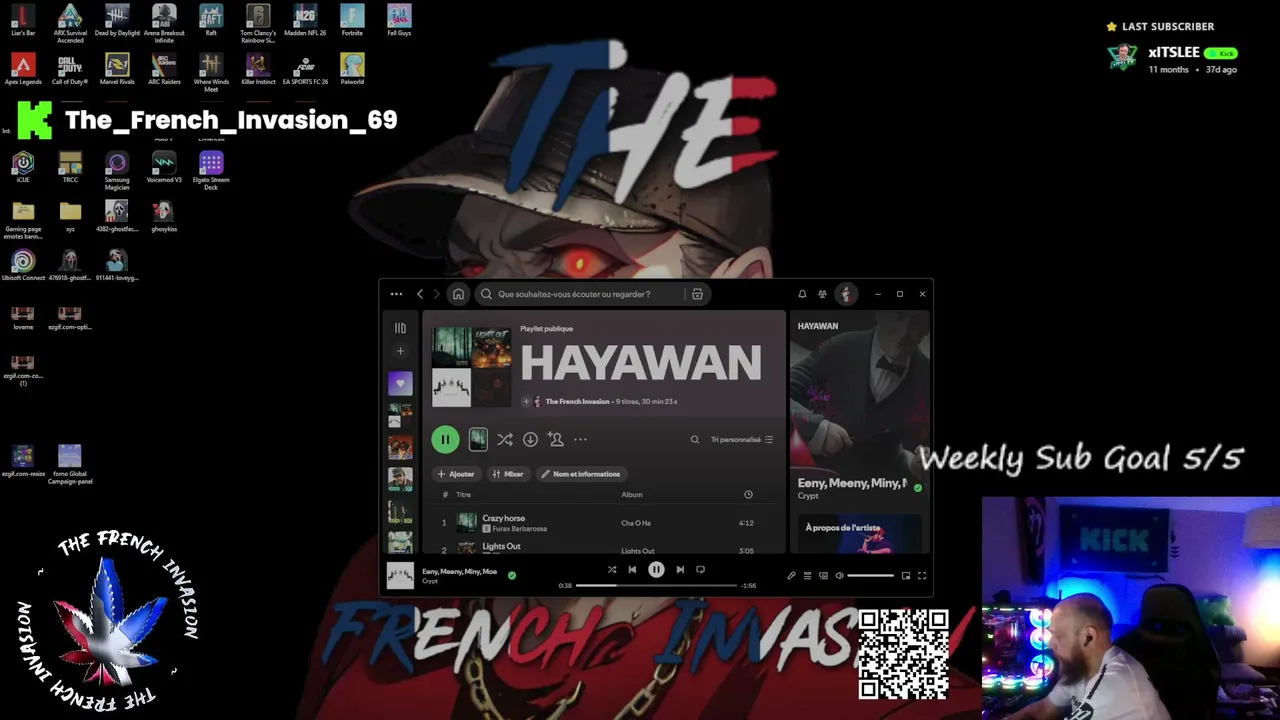This screenshot has width=1280, height=720.
Task: Mute Spotify with the speaker icon
Action: coord(839,576)
